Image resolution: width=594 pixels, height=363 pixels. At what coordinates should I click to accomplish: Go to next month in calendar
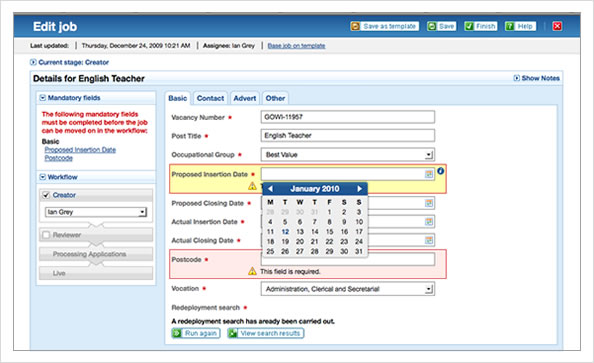359,189
